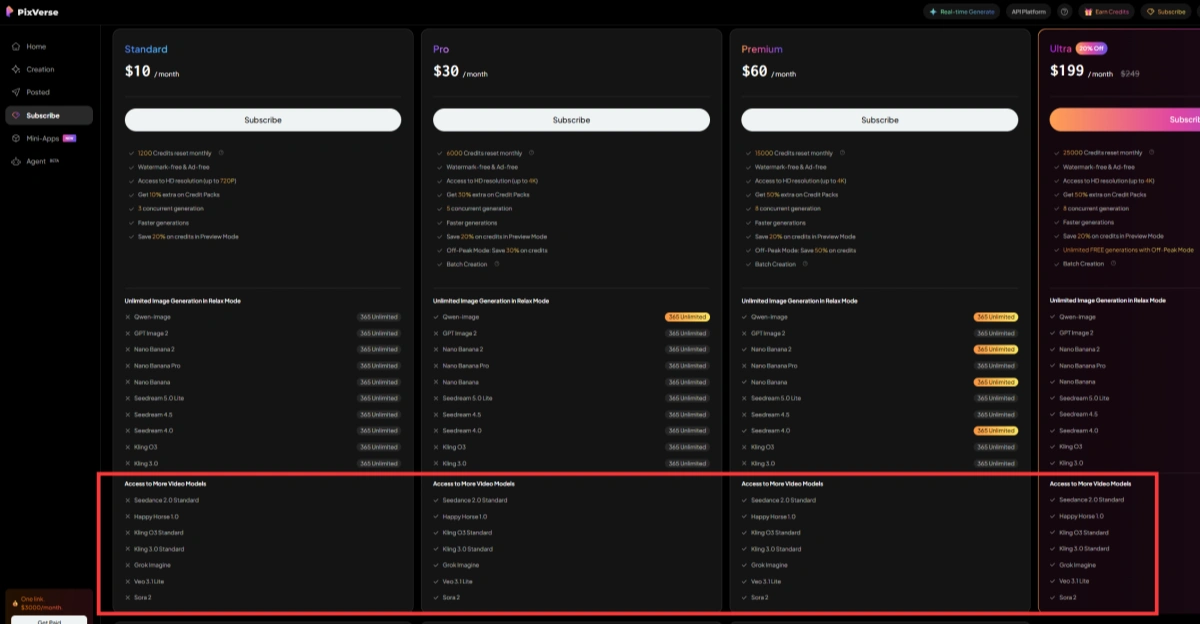Click the Mini-Apps cube icon in sidebar
This screenshot has height=624, width=1200.
click(x=16, y=138)
